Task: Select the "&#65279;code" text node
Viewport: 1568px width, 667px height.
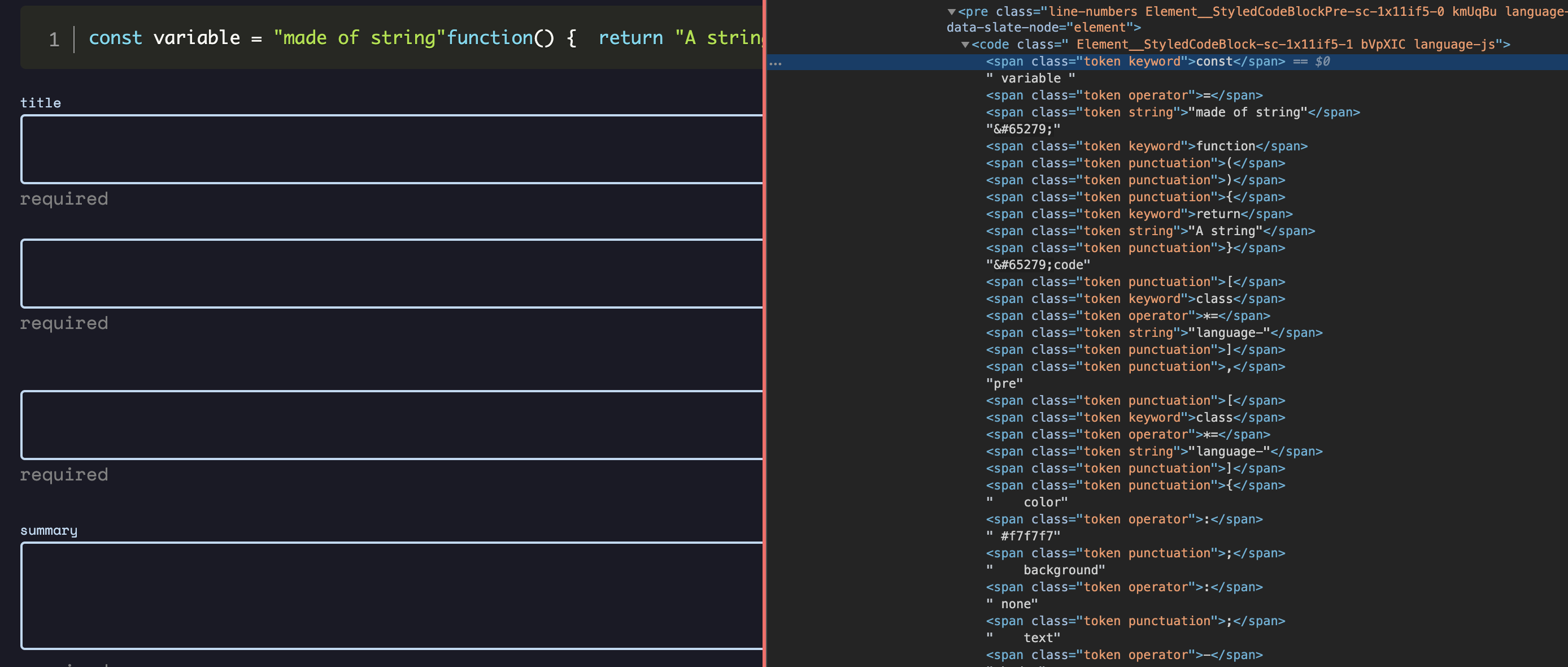Action: click(1037, 265)
